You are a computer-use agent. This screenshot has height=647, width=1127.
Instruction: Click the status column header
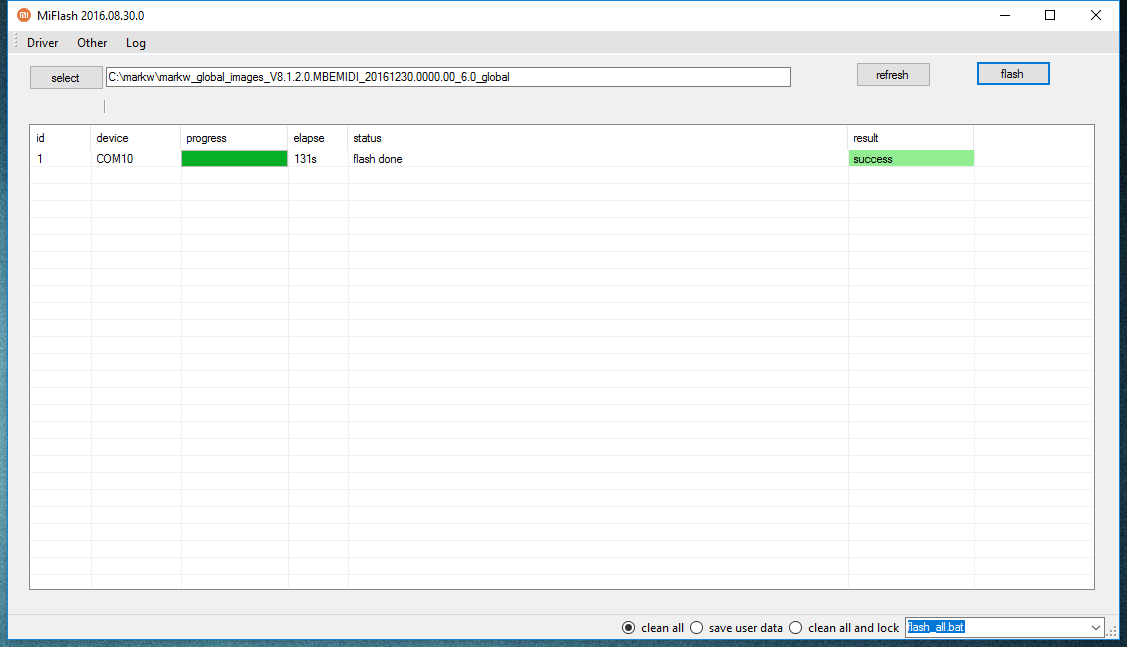(x=598, y=138)
